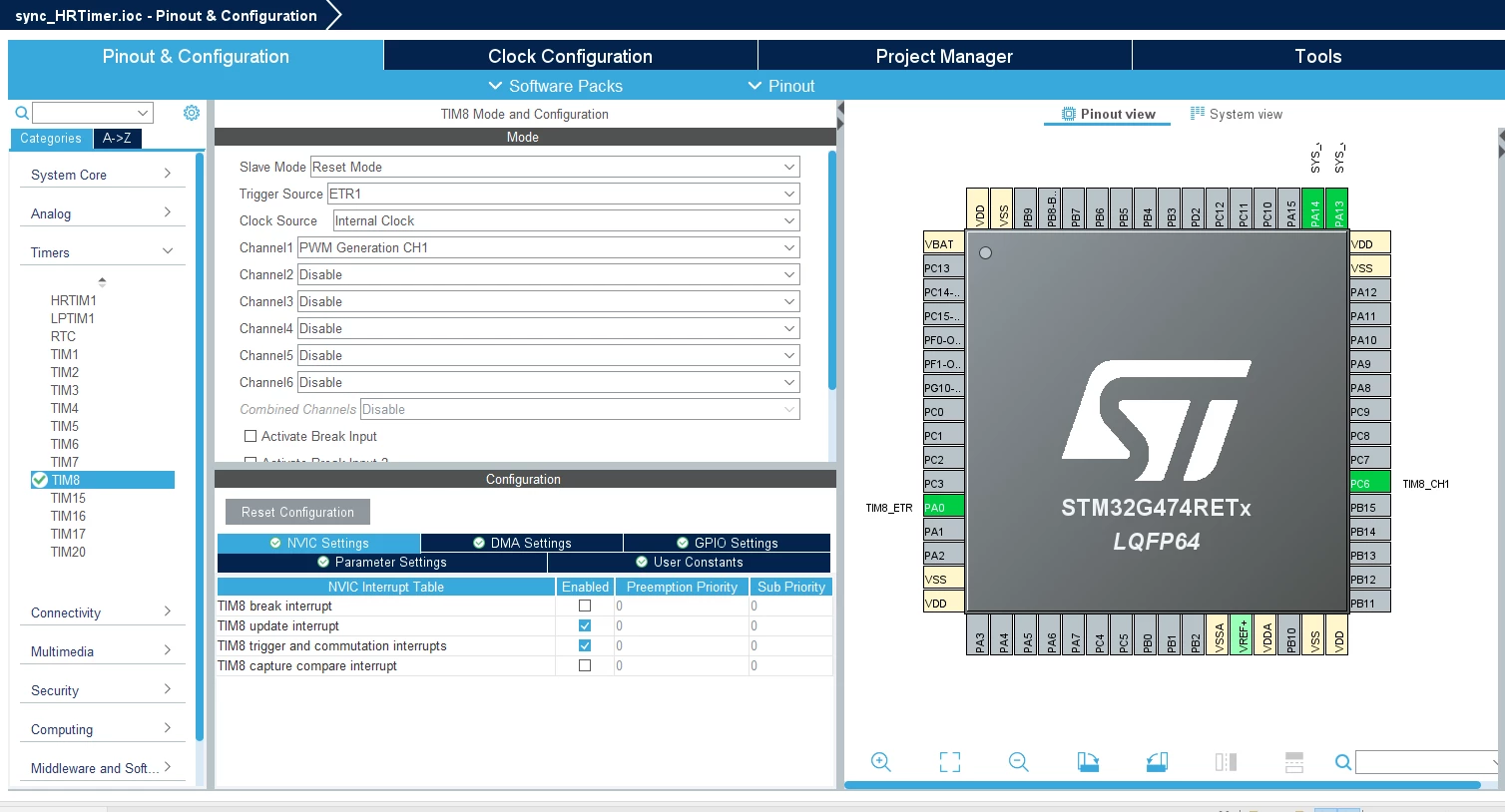Select TIM15 in the timers list

click(x=68, y=498)
